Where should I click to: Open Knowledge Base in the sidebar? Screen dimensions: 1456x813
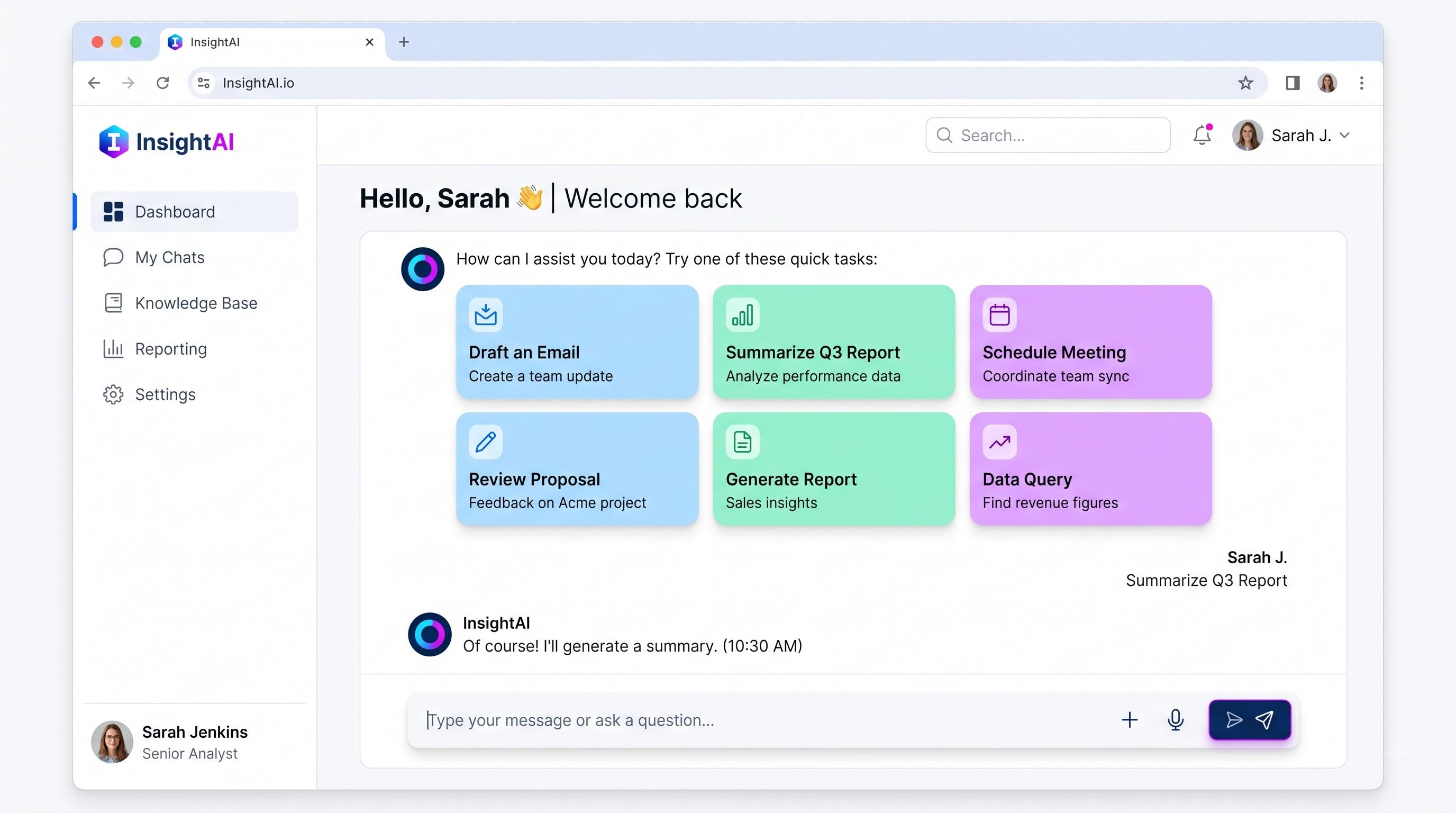194,303
